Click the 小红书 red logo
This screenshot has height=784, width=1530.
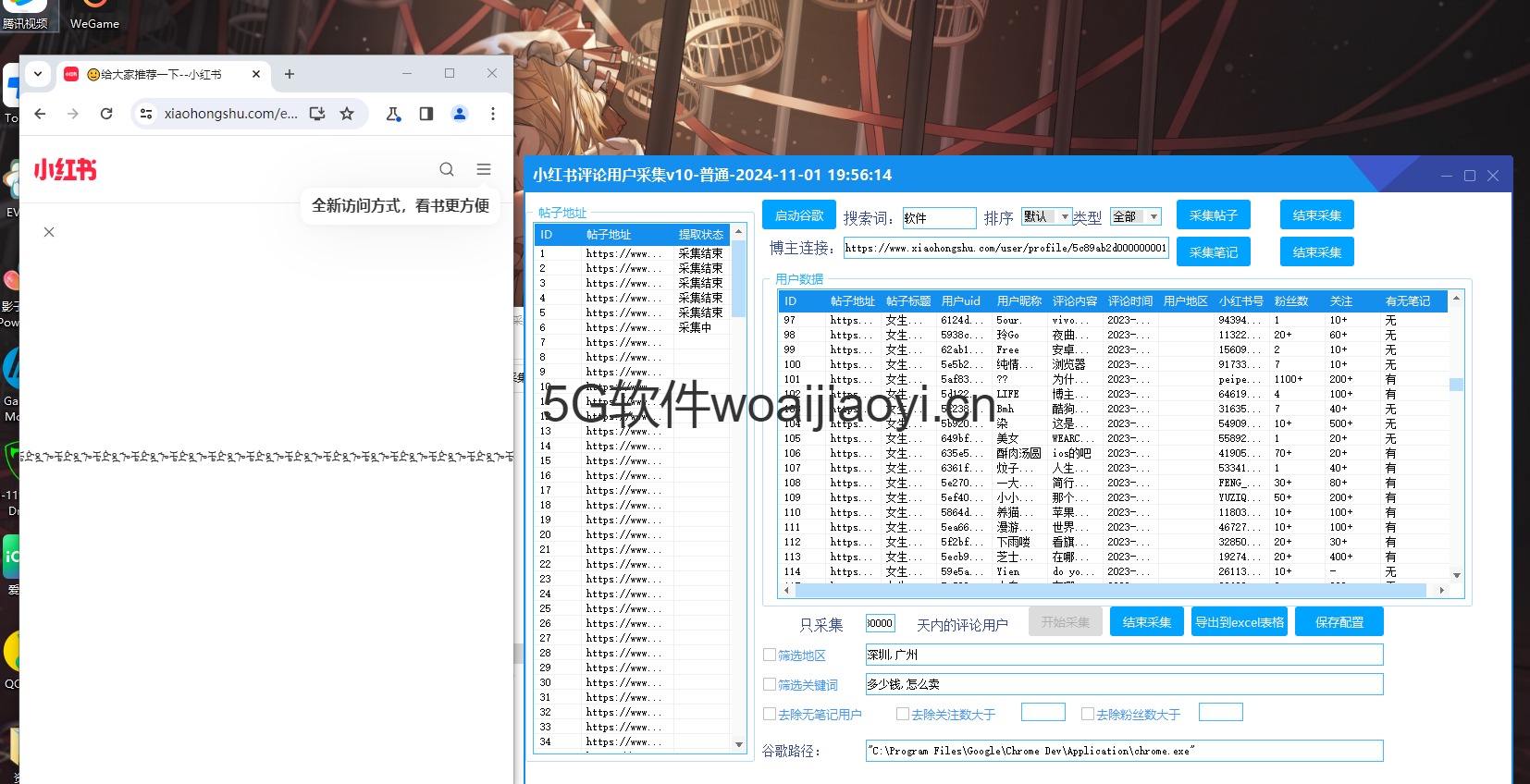[65, 169]
